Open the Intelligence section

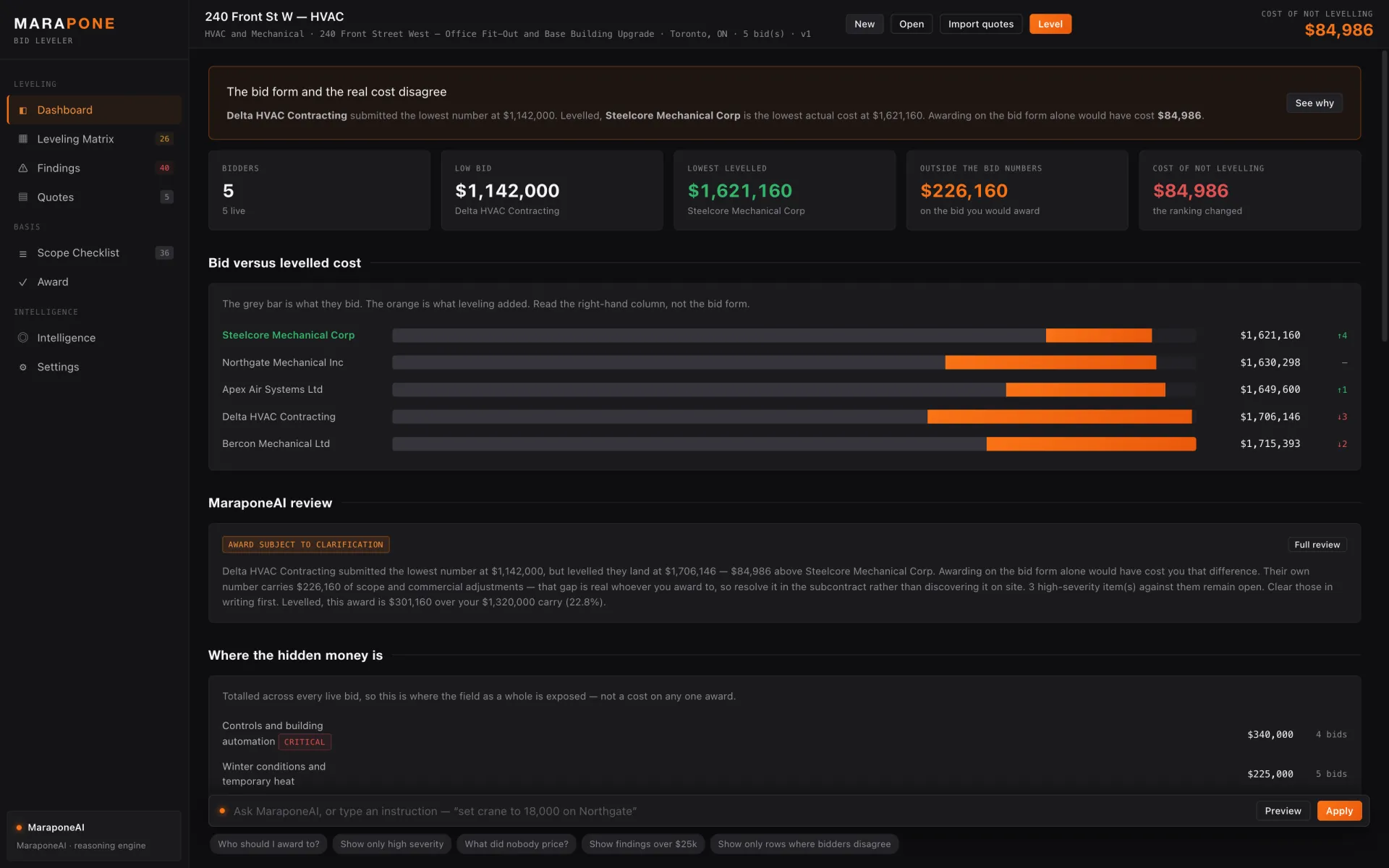pyautogui.click(x=94, y=338)
